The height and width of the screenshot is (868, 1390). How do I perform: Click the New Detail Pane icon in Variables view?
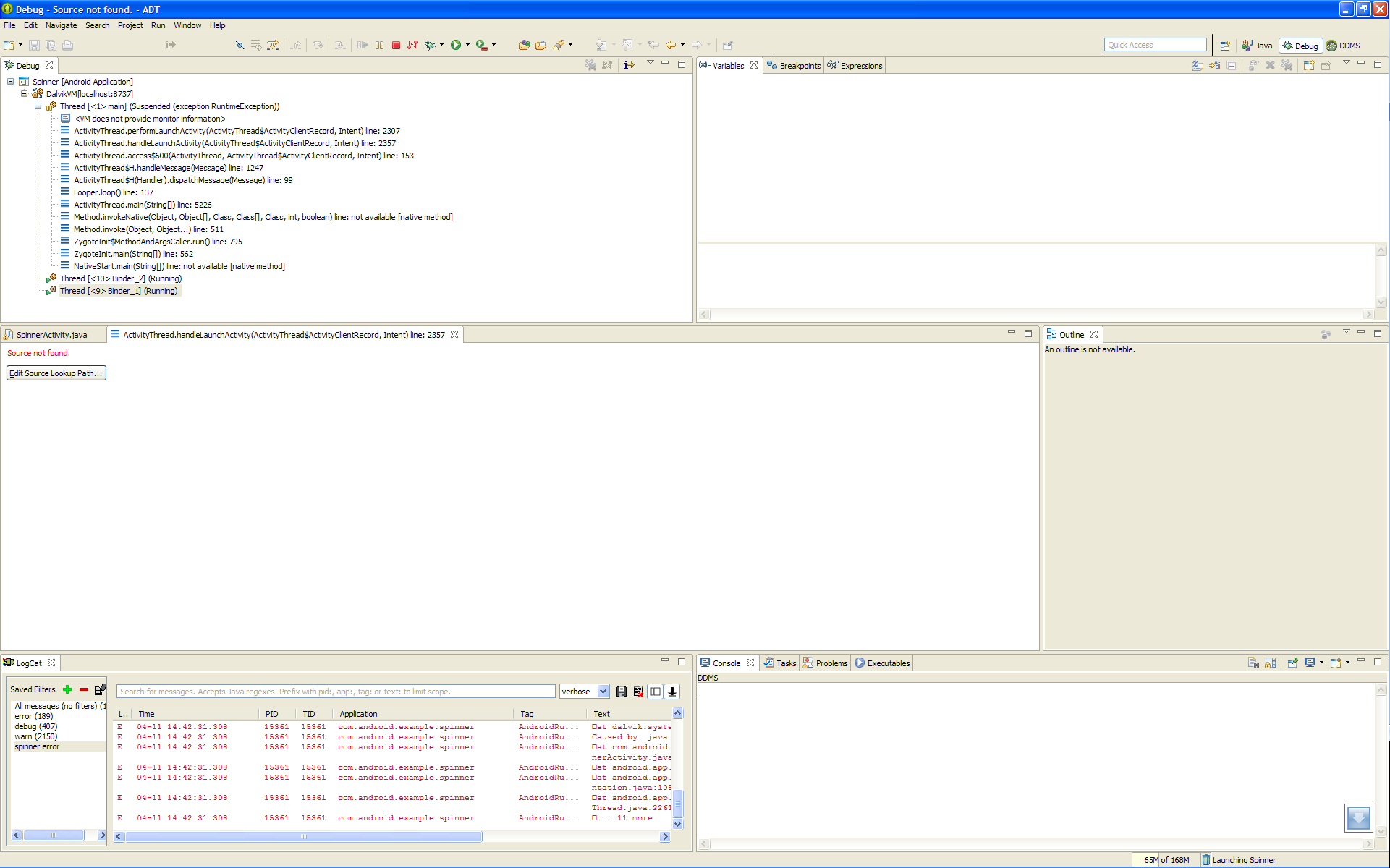1308,65
